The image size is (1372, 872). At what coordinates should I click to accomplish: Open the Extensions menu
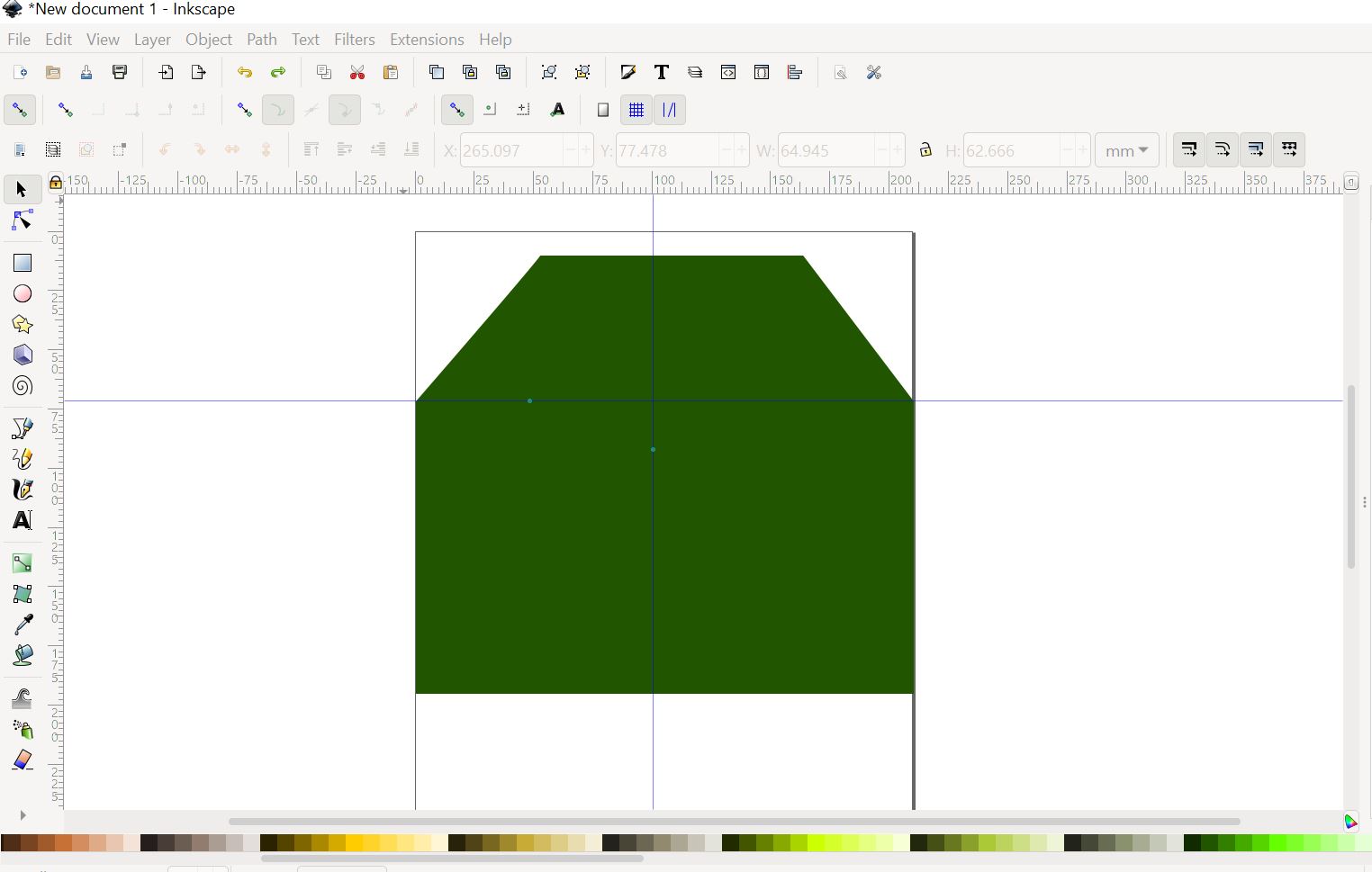(427, 40)
